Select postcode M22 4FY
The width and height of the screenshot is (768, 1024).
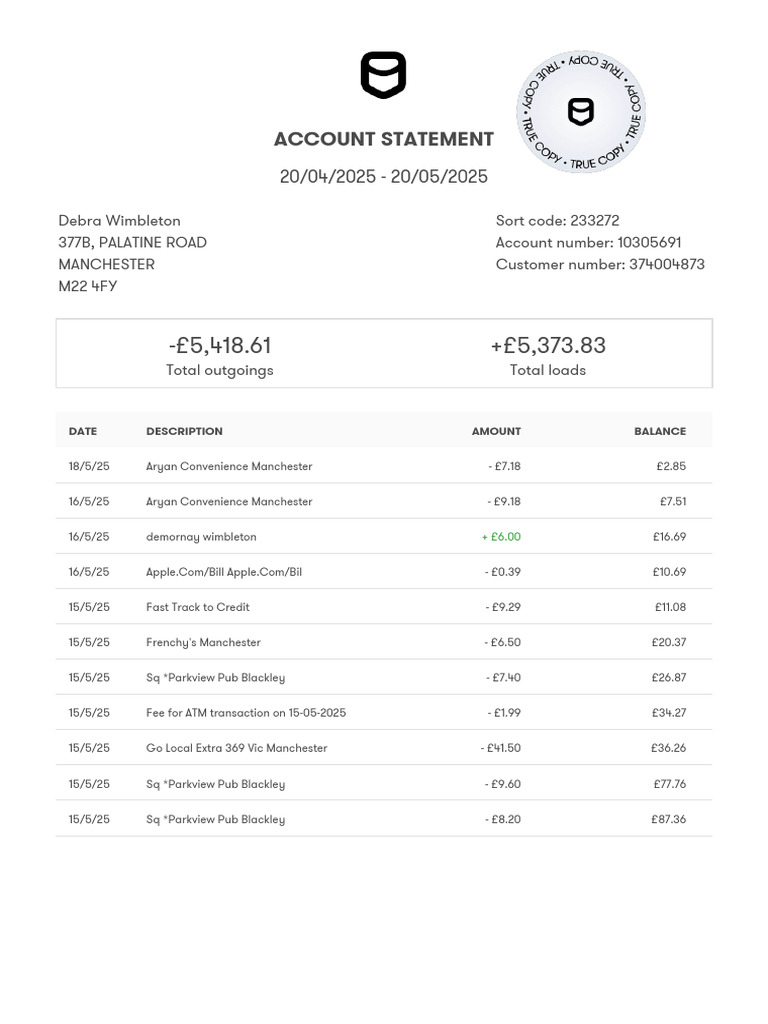tap(88, 286)
